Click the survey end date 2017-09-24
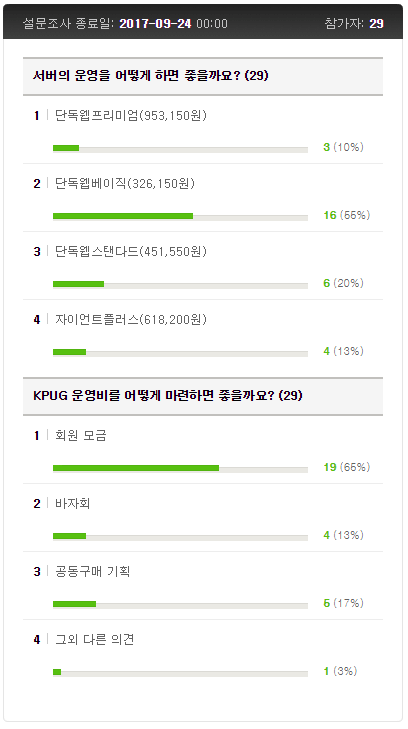This screenshot has height=729, width=408. 155,24
